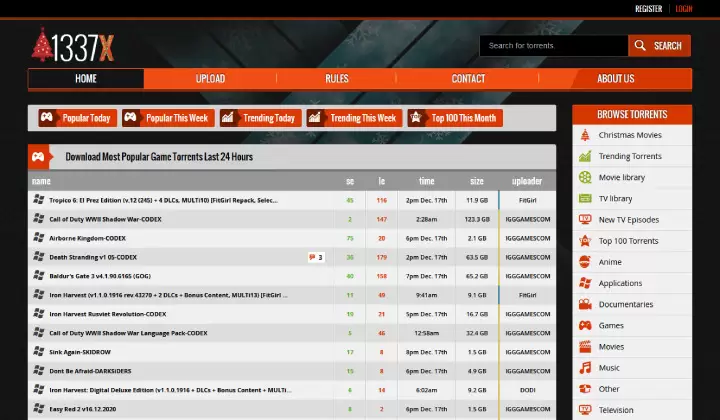Viewport: 720px width, 420px height.
Task: Click star icon beside Top 100 This Month
Action: pyautogui.click(x=416, y=118)
